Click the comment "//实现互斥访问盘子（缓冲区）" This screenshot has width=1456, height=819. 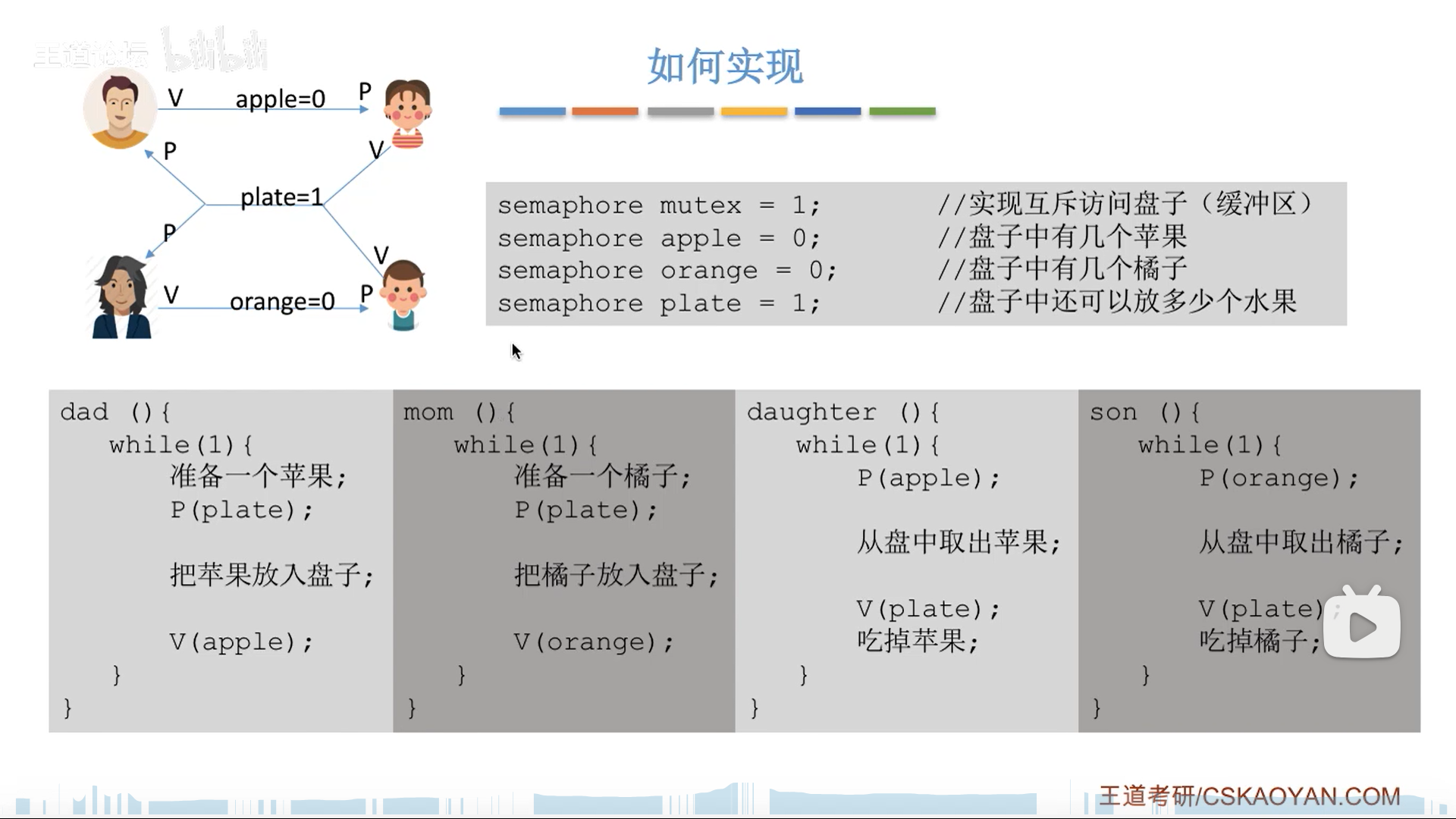tap(1125, 204)
